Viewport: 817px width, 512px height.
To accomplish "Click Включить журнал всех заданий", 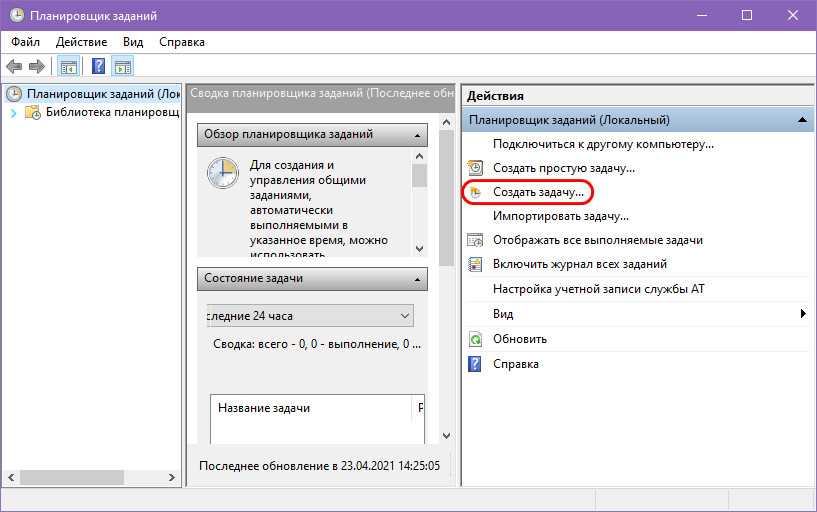I will pos(579,264).
